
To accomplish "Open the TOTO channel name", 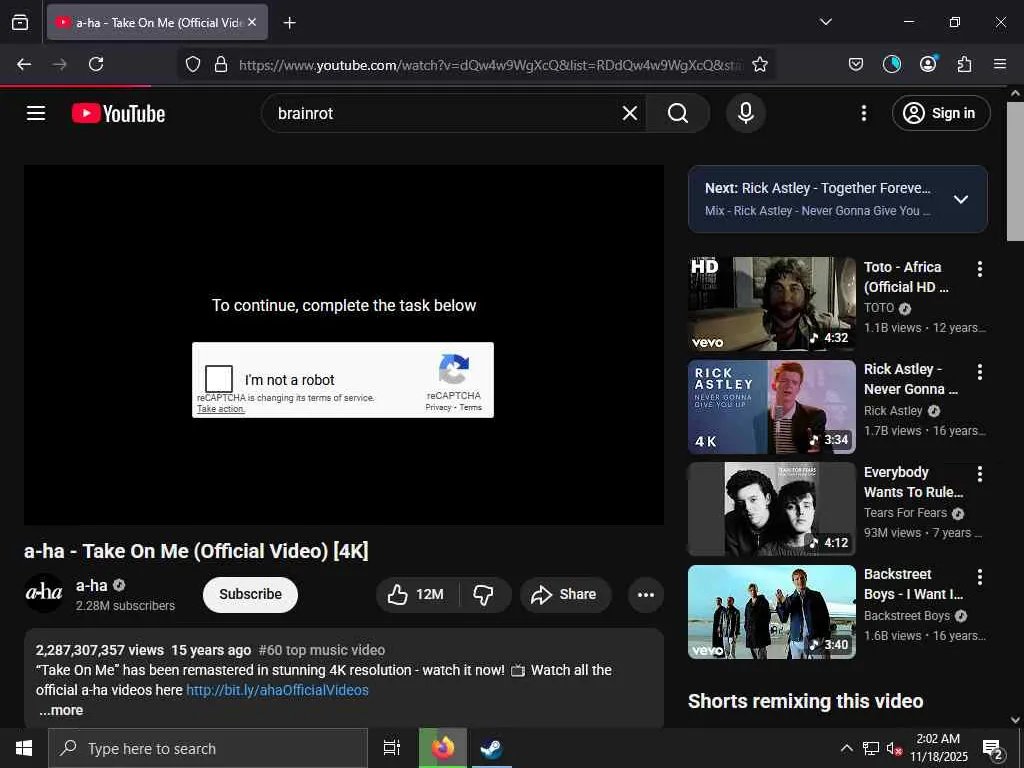I will point(878,308).
